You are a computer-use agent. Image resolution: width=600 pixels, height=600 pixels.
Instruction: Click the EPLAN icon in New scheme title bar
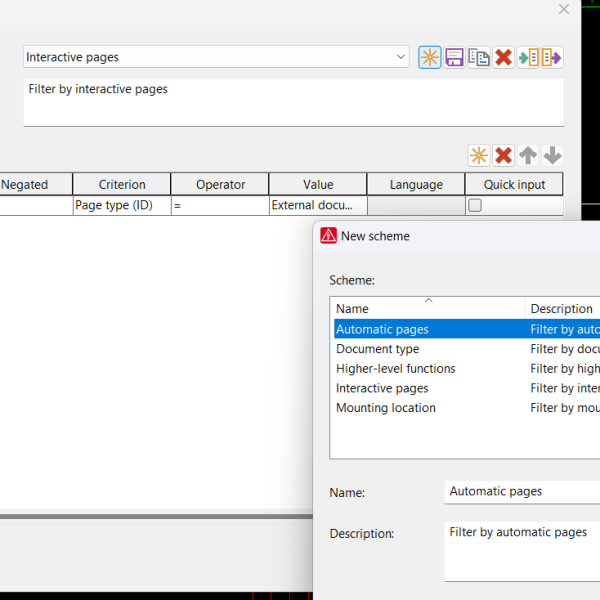pos(328,236)
